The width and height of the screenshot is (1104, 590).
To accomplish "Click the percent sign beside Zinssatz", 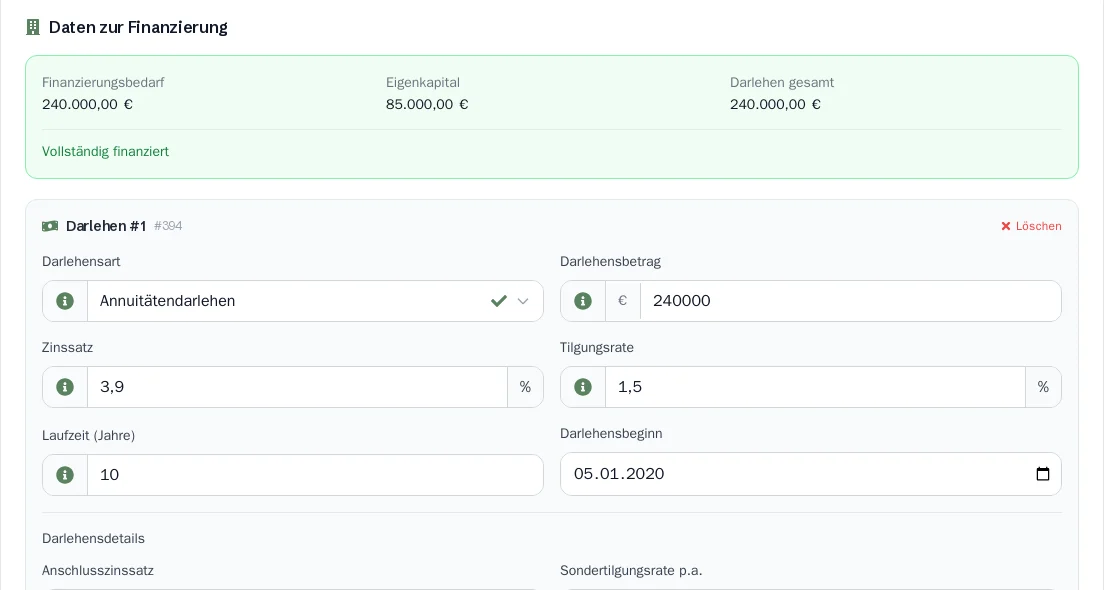I will pos(525,387).
